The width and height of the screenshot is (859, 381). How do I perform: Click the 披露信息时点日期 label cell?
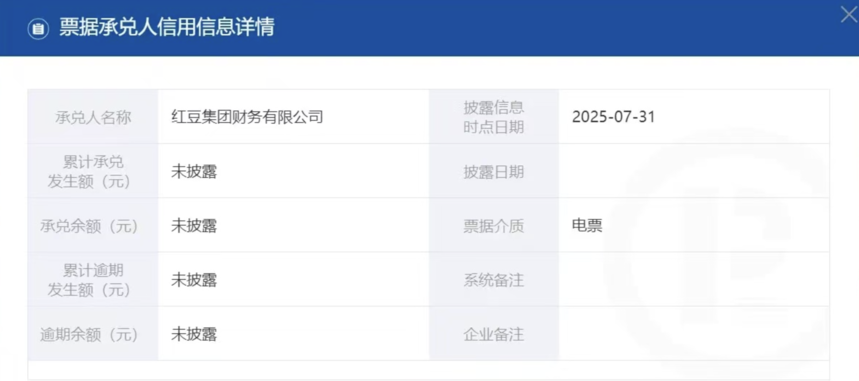[x=494, y=117]
